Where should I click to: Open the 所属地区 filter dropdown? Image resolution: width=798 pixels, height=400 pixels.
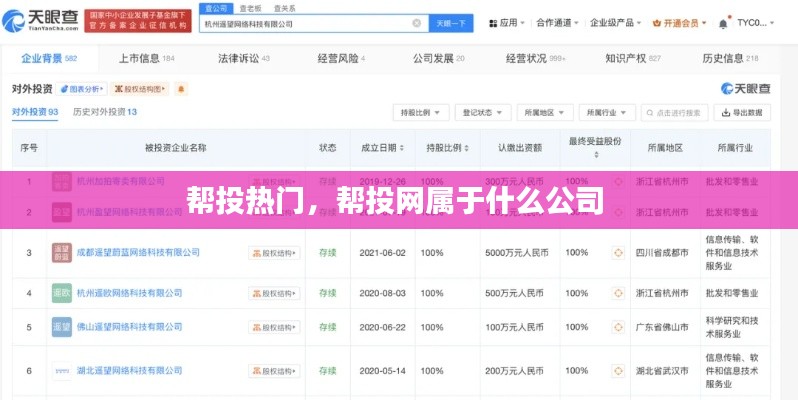tap(543, 113)
